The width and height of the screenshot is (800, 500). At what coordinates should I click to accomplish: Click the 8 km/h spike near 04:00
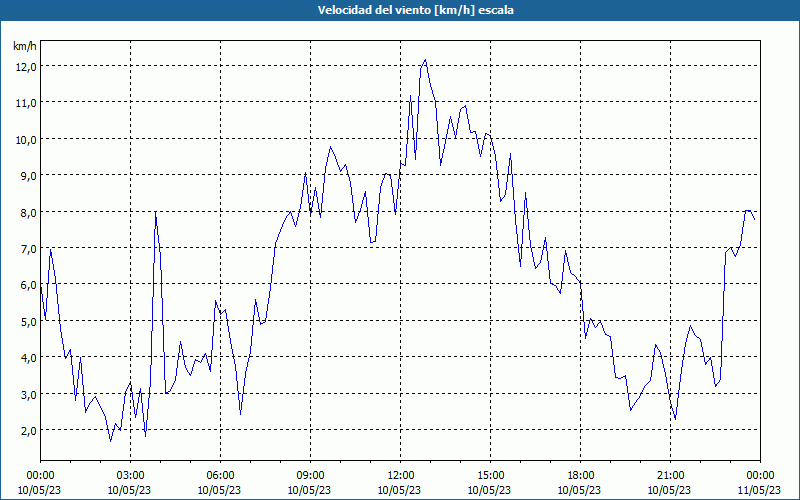(x=156, y=212)
